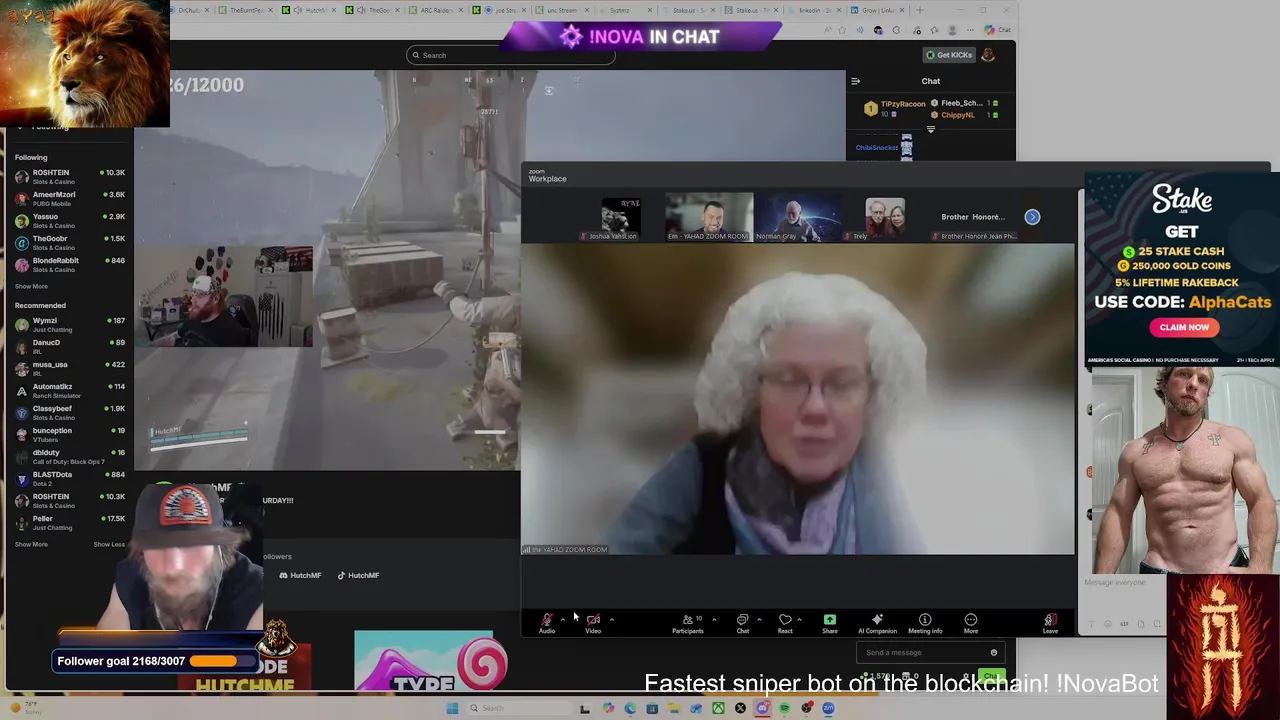Screen dimensions: 1280x720
Task: Open BLASTDota recommended channel
Action: point(69,478)
